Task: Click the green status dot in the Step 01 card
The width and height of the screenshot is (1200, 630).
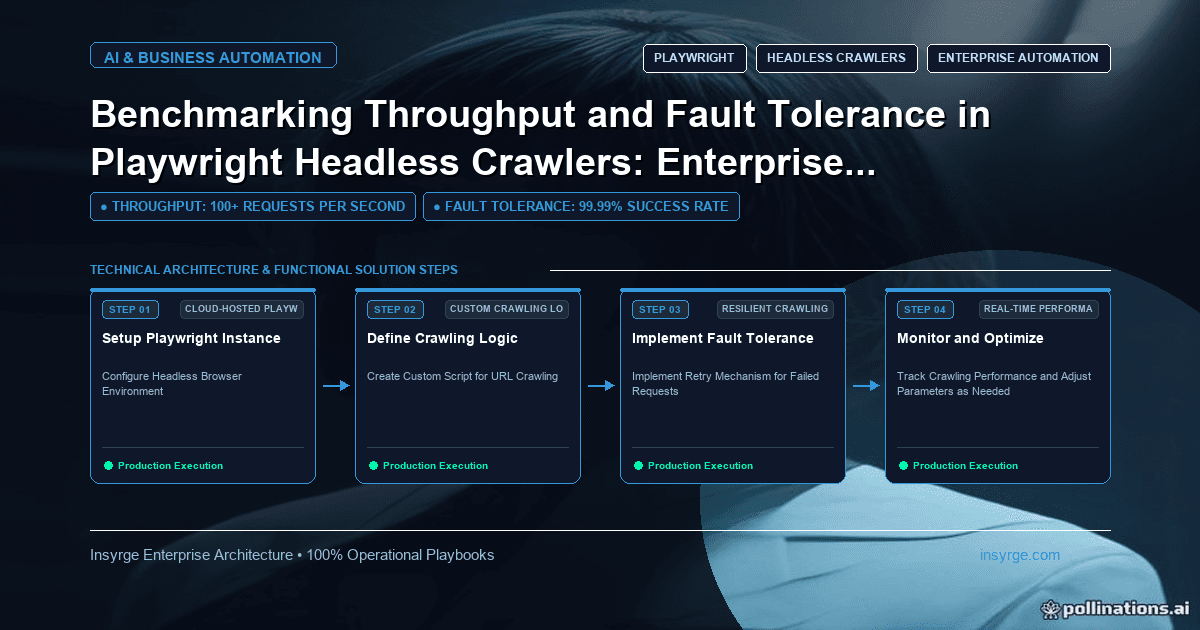Action: pyautogui.click(x=108, y=466)
